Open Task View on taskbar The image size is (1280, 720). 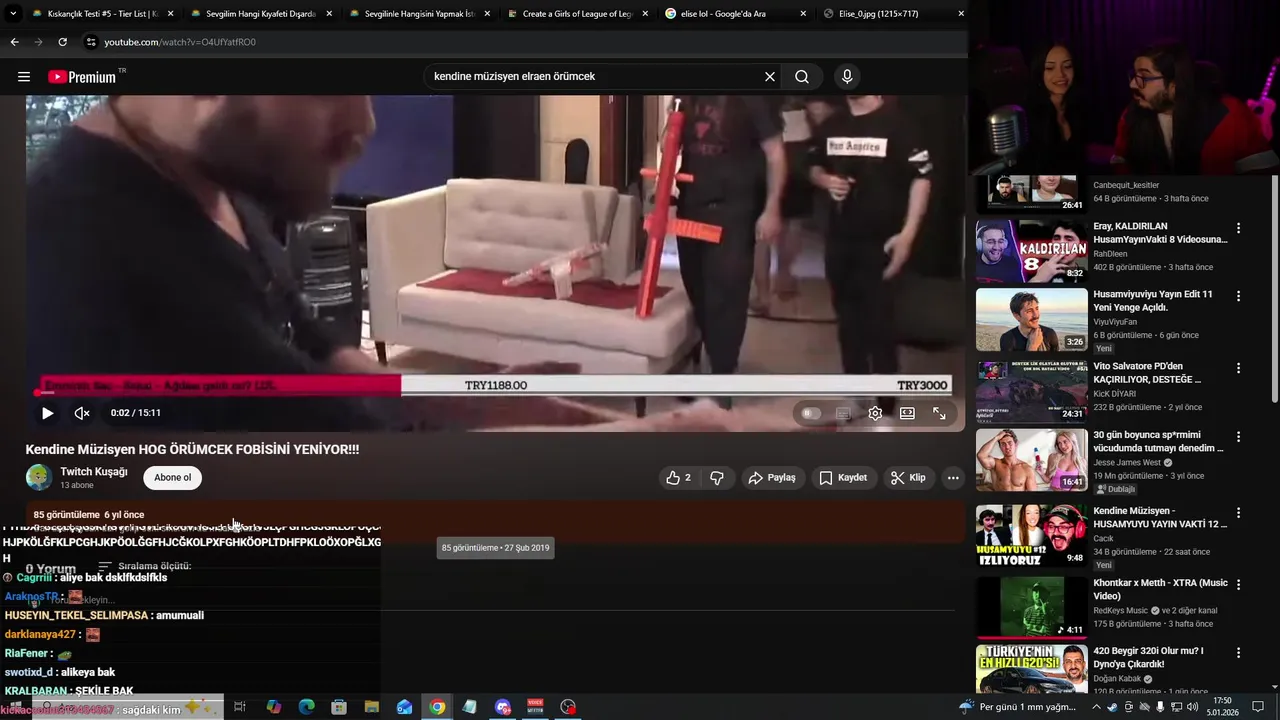click(240, 707)
